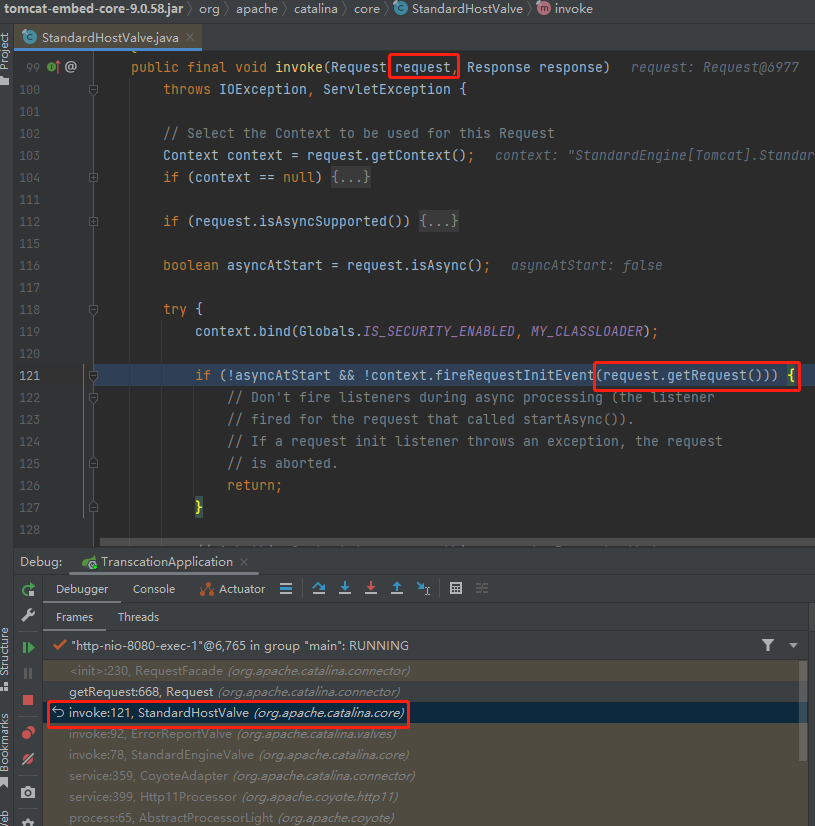This screenshot has height=826, width=815.
Task: Click the Step Into icon
Action: [x=345, y=588]
